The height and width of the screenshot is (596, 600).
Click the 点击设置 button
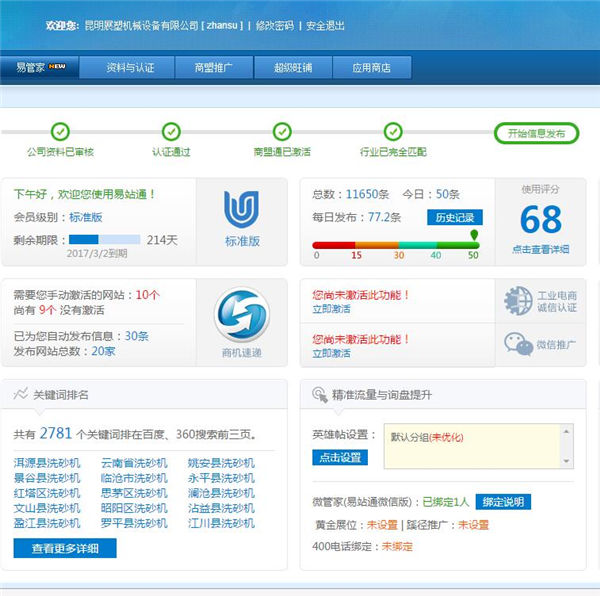point(340,457)
